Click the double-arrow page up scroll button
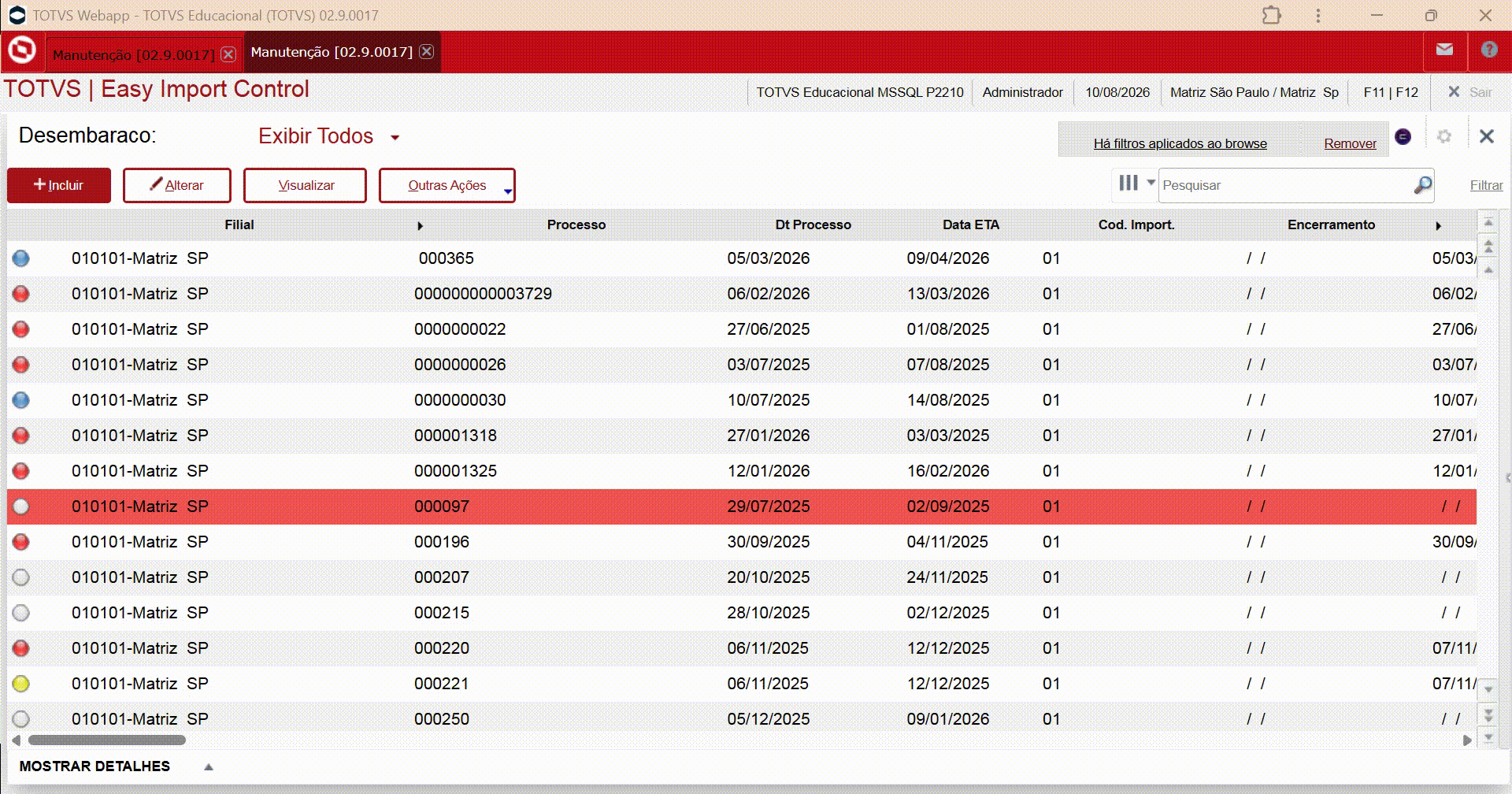The height and width of the screenshot is (794, 1512). [1488, 247]
